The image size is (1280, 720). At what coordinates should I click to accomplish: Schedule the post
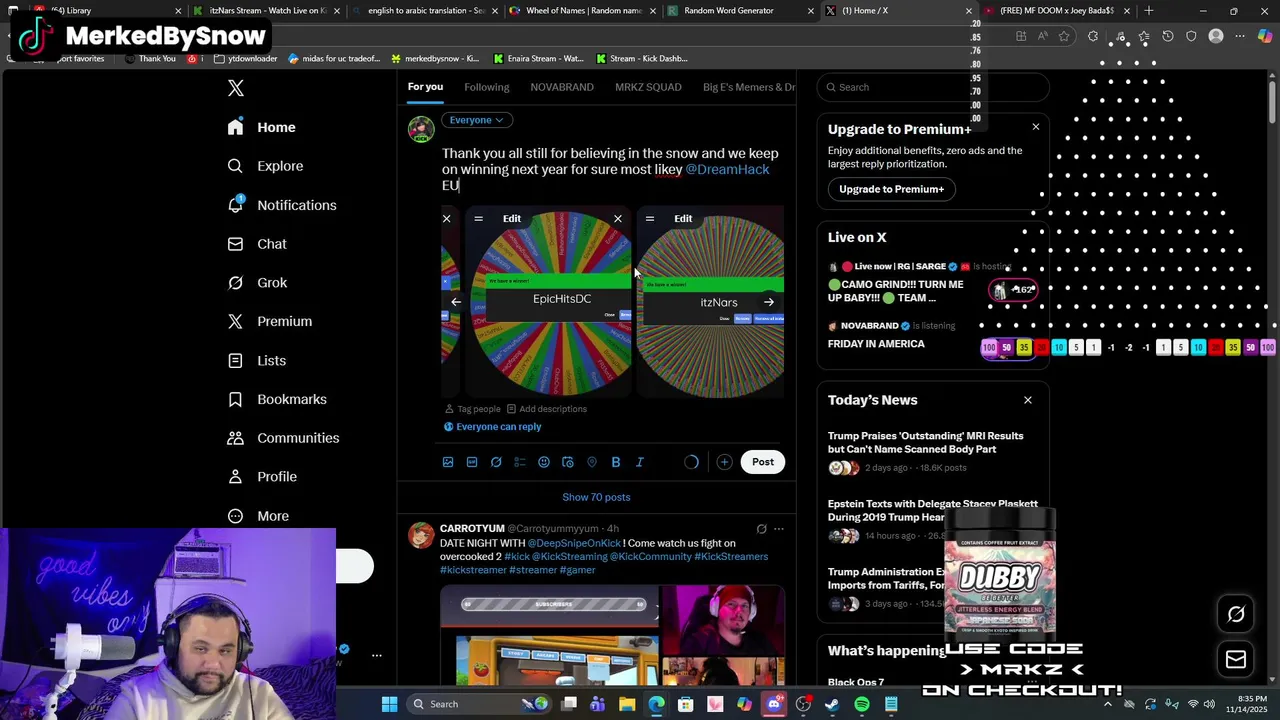pyautogui.click(x=568, y=462)
